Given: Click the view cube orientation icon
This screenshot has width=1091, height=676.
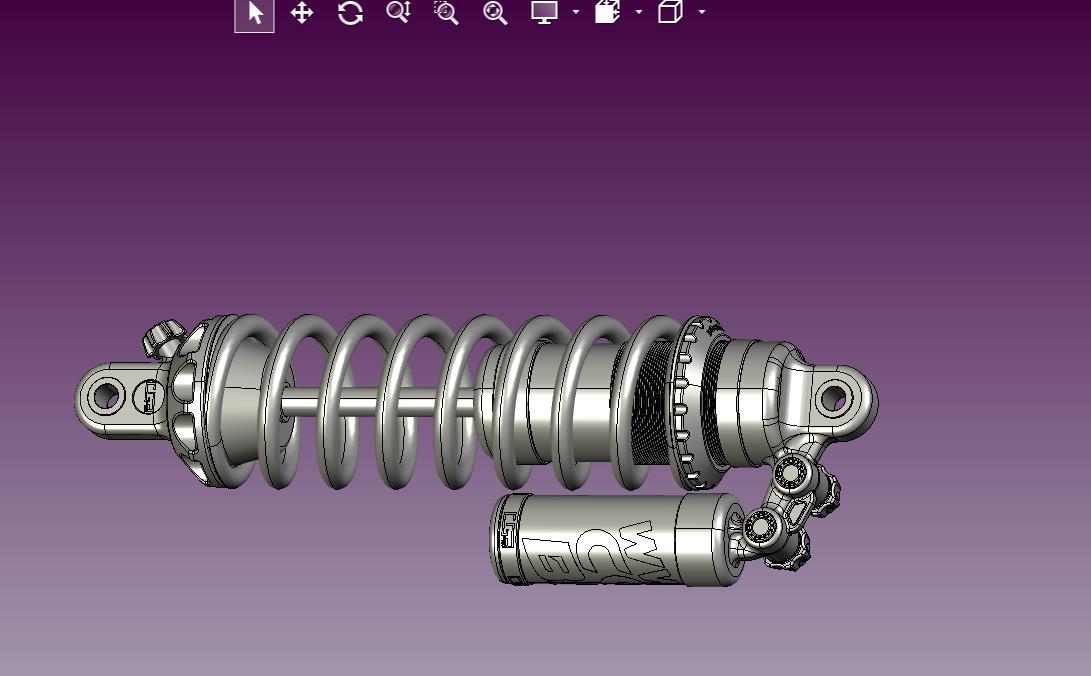Looking at the screenshot, I should point(670,12).
